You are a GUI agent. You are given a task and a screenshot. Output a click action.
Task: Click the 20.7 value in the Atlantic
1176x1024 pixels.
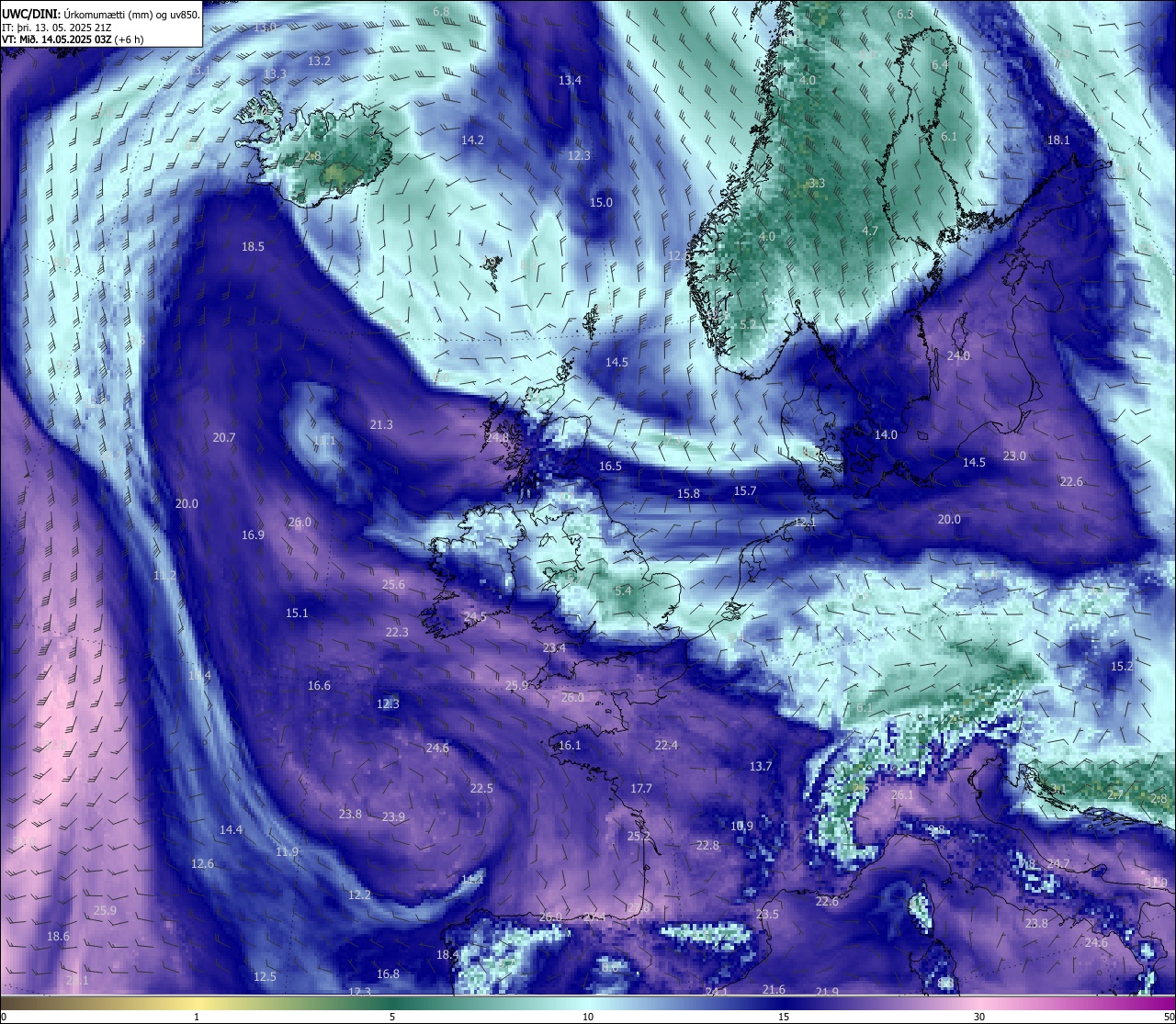224,438
